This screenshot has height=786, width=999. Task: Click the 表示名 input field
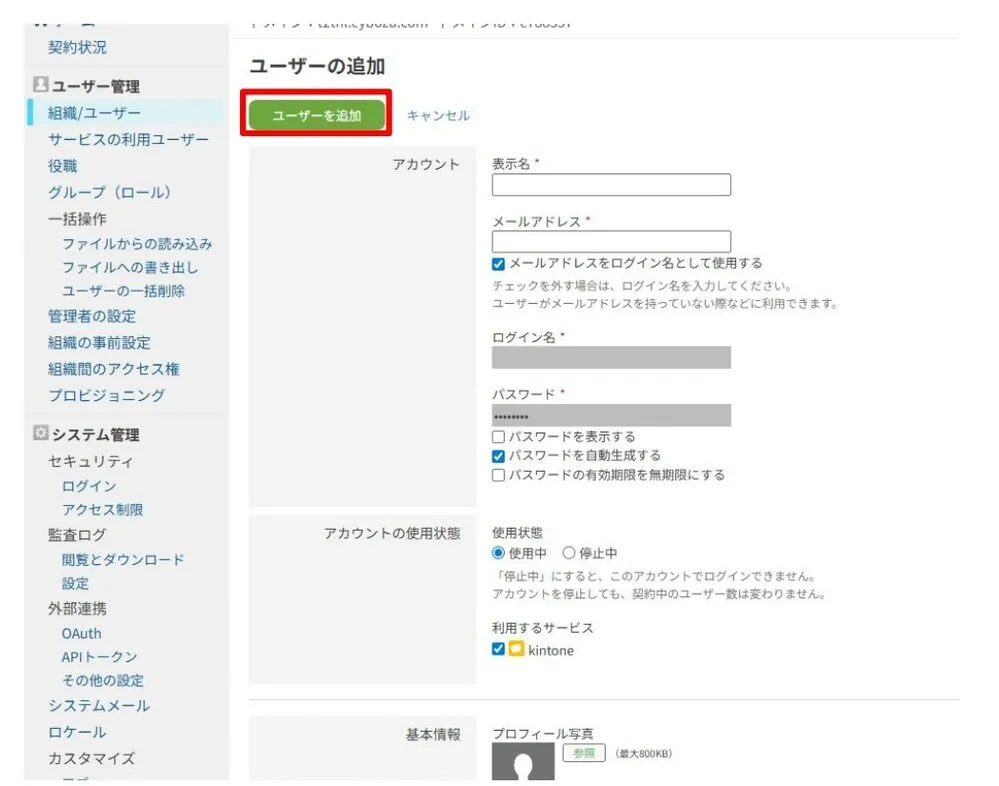point(611,185)
